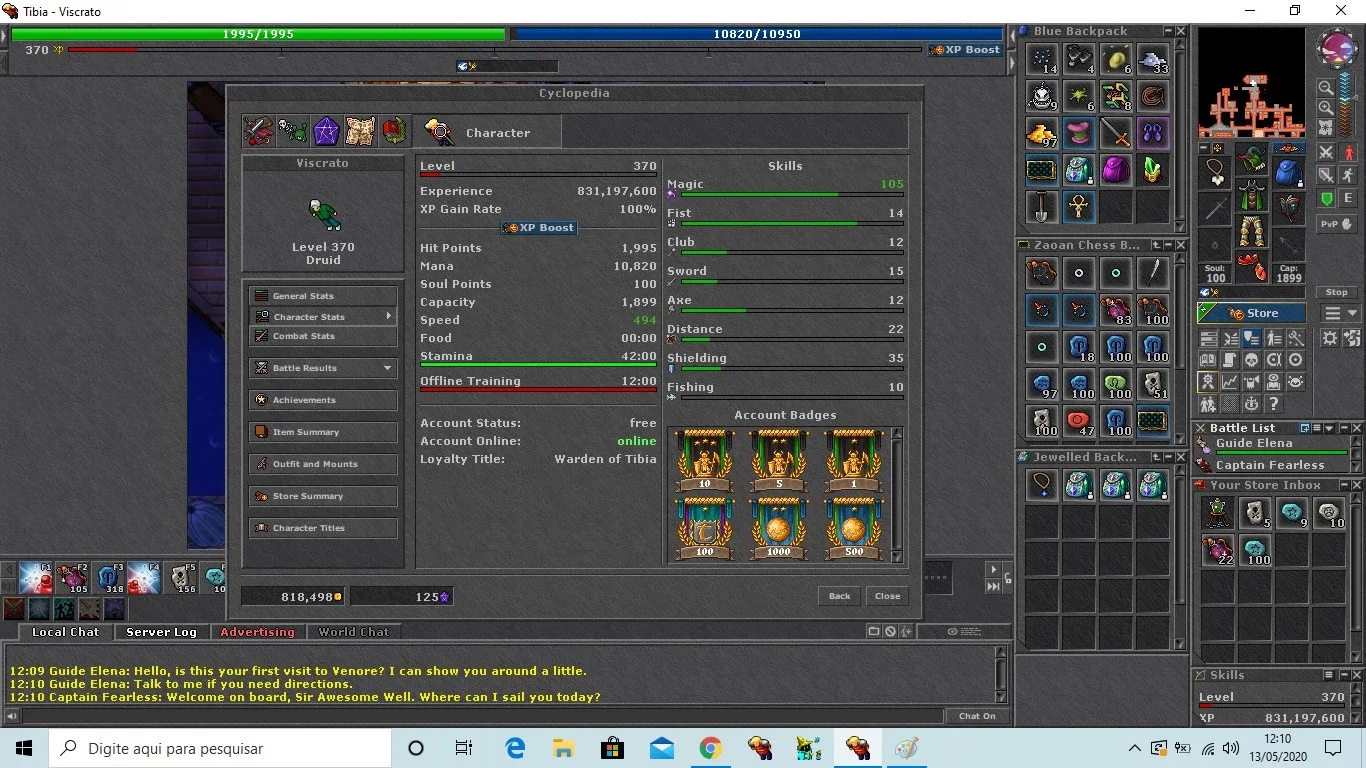Image resolution: width=1366 pixels, height=768 pixels.
Task: Toggle the F1 hotkey action slot
Action: [x=36, y=578]
